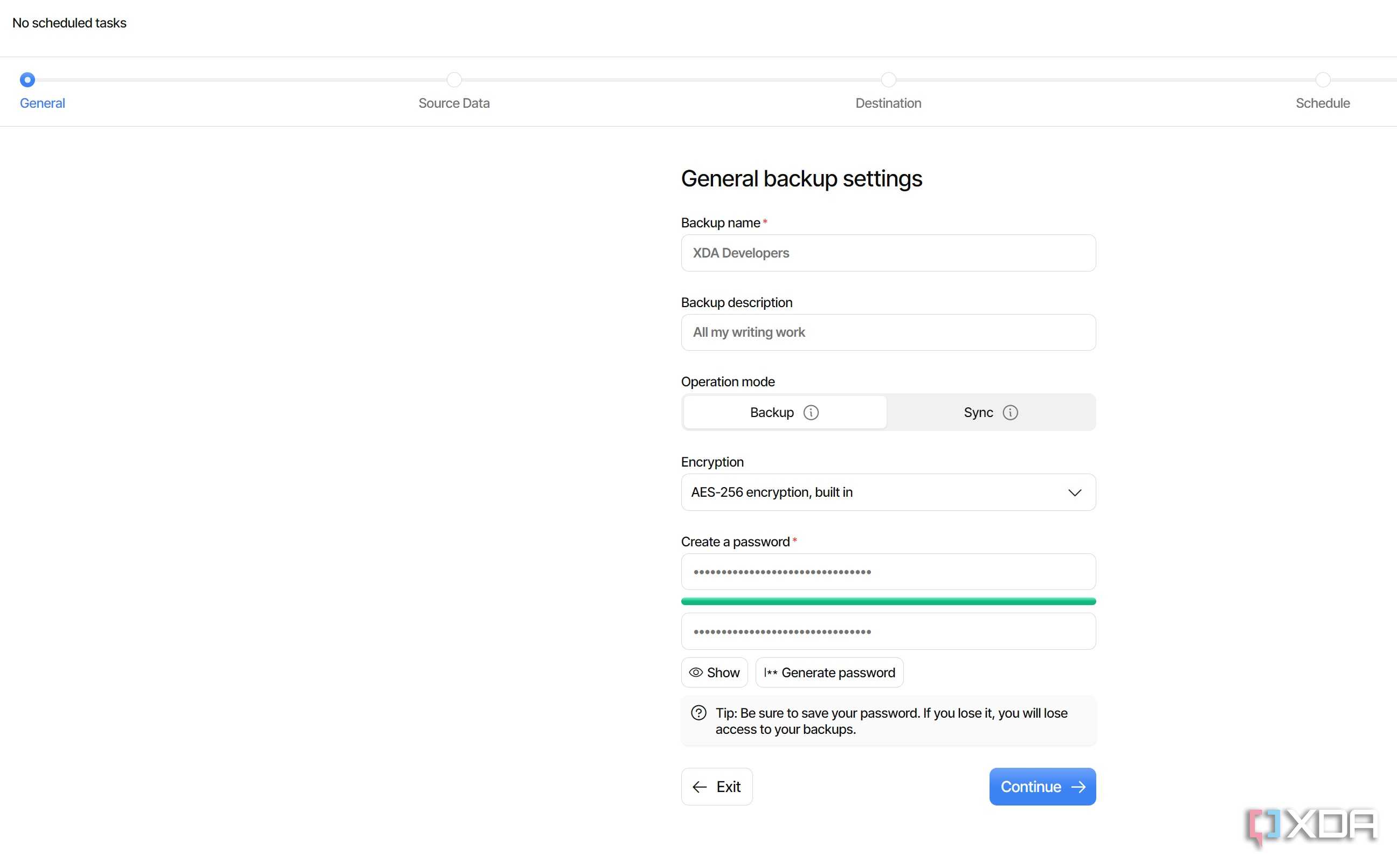Screen dimensions: 1397x868
Task: Go to the General step
Action: (42, 103)
